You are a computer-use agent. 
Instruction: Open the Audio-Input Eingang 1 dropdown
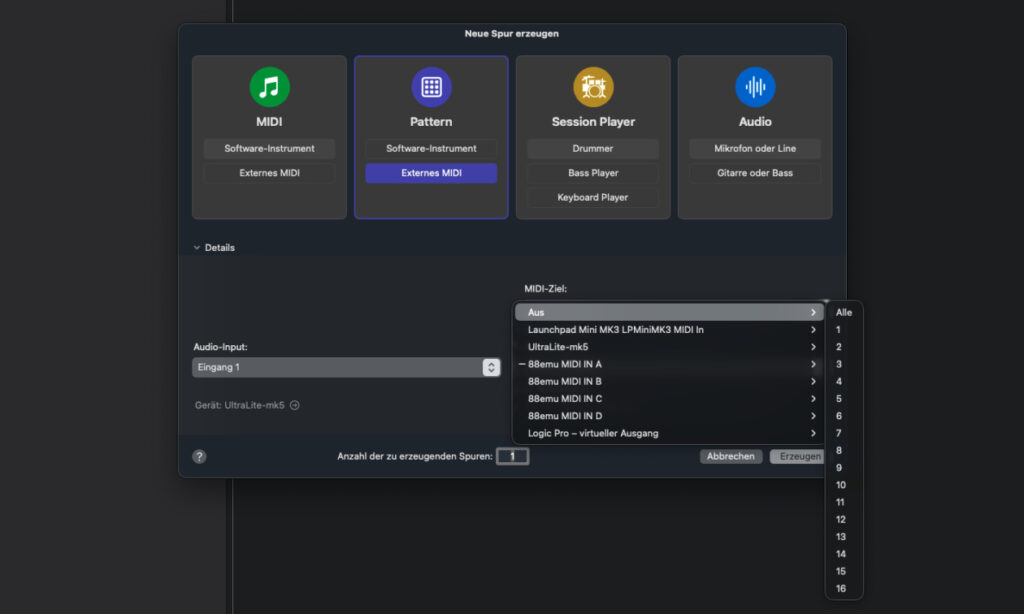click(346, 367)
